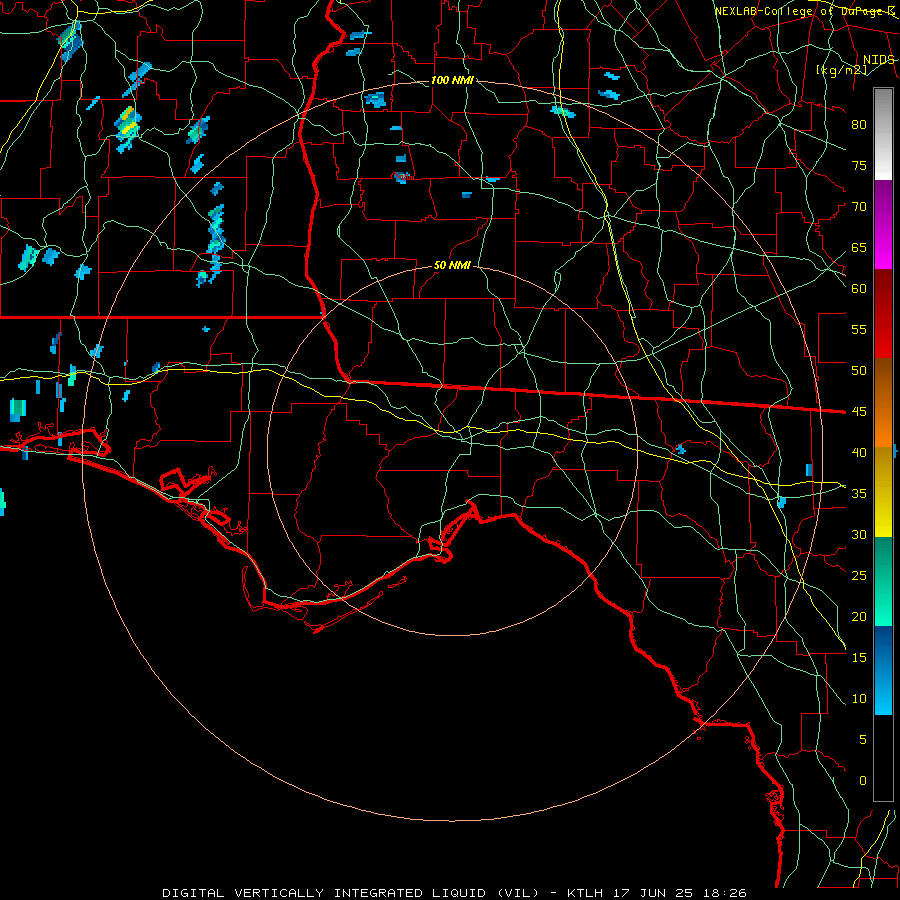Click scale value "10"
The width and height of the screenshot is (900, 900).
(859, 699)
